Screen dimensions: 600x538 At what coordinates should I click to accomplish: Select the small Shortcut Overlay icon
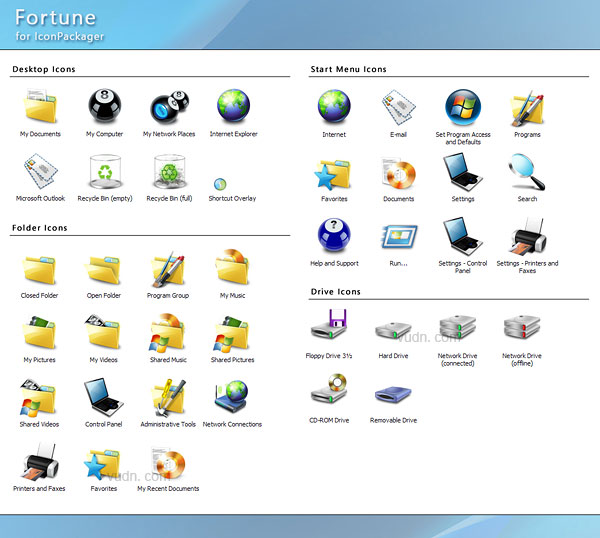[x=220, y=184]
